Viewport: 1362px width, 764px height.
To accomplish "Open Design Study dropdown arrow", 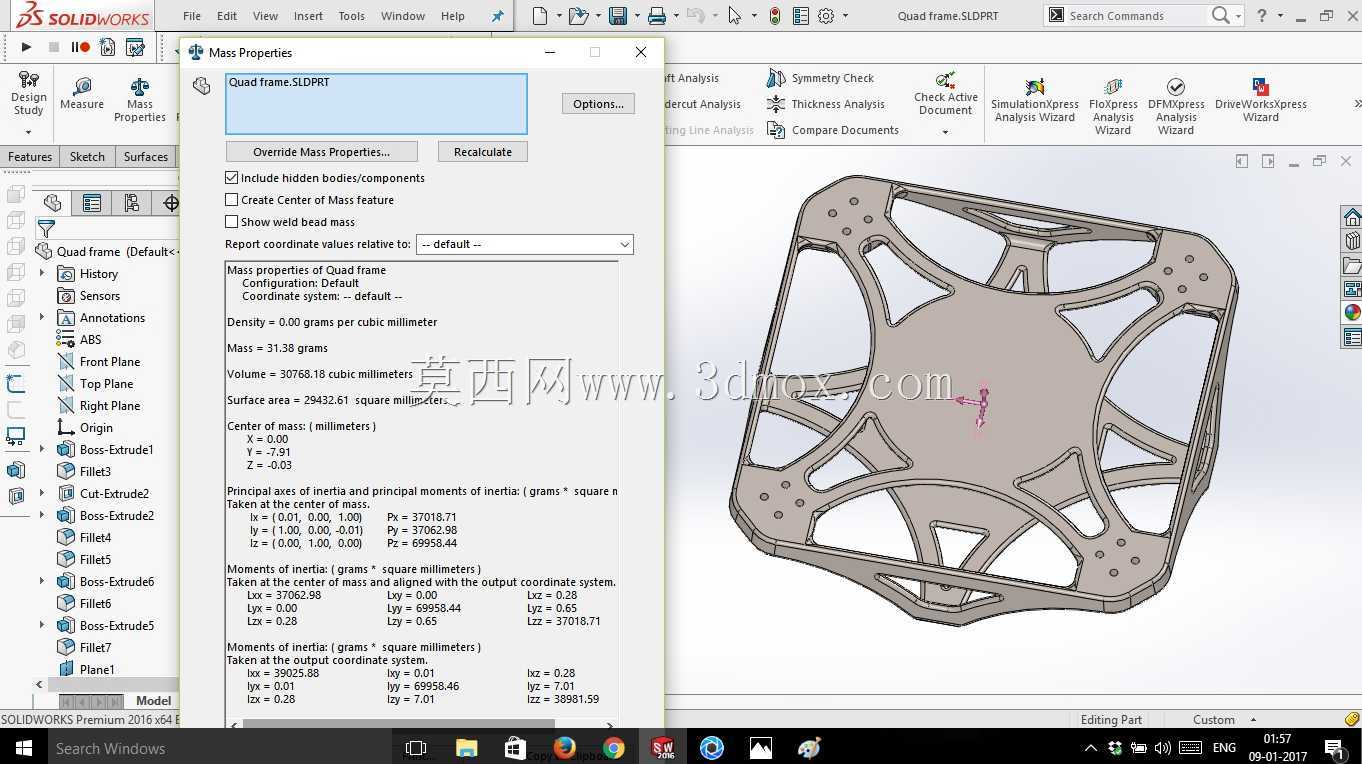I will [x=28, y=132].
